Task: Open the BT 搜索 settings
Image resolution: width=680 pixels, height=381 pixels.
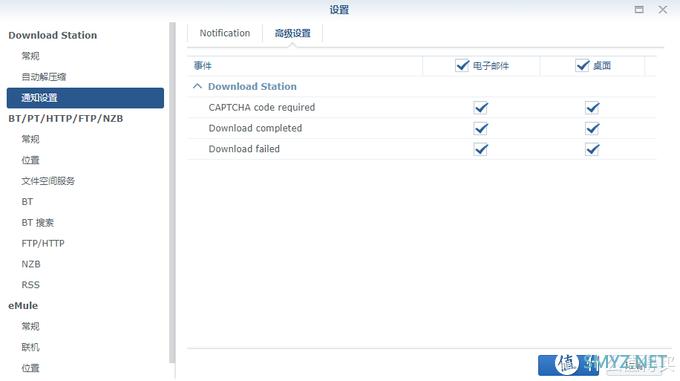Action: [38, 222]
